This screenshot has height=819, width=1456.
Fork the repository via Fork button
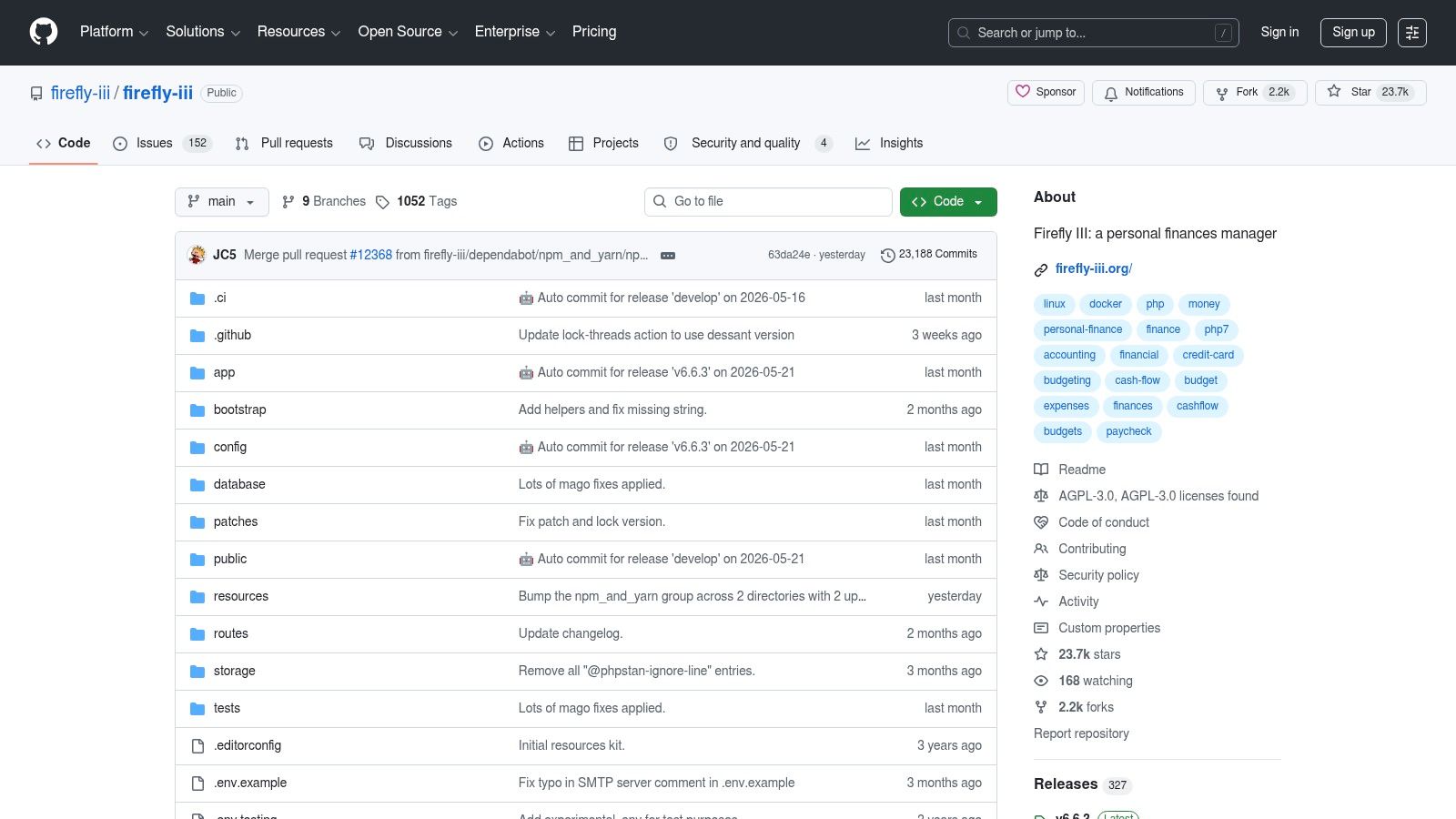[1255, 92]
